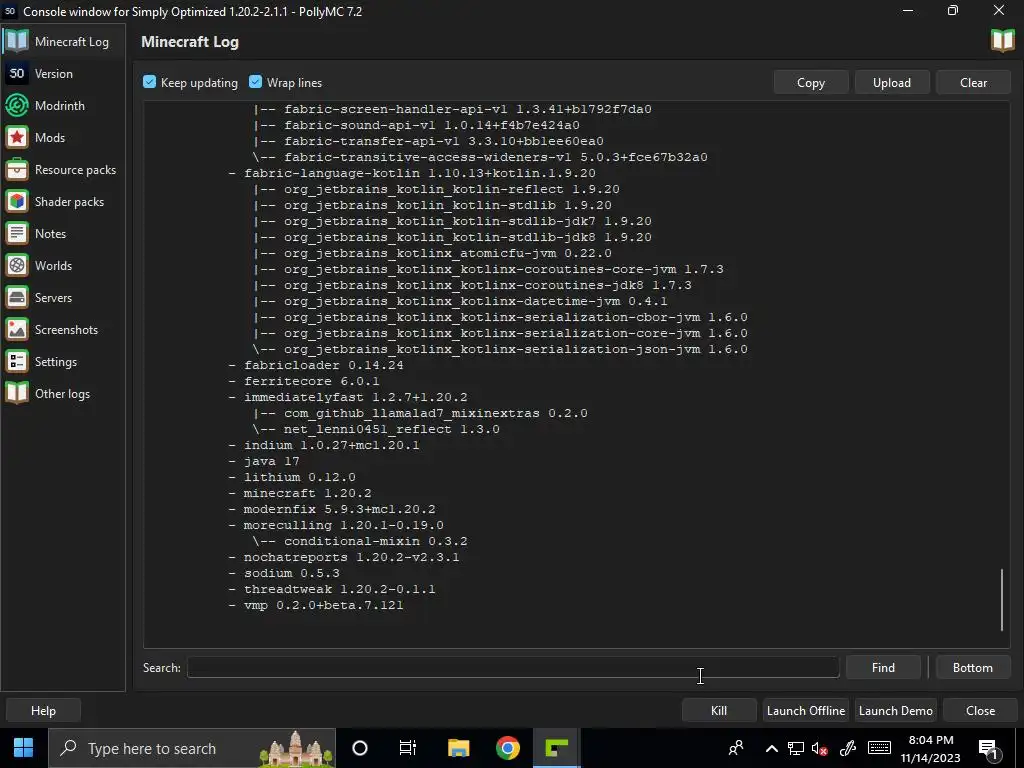Image resolution: width=1024 pixels, height=768 pixels.
Task: Switch to the Mods tab label
Action: pyautogui.click(x=50, y=137)
